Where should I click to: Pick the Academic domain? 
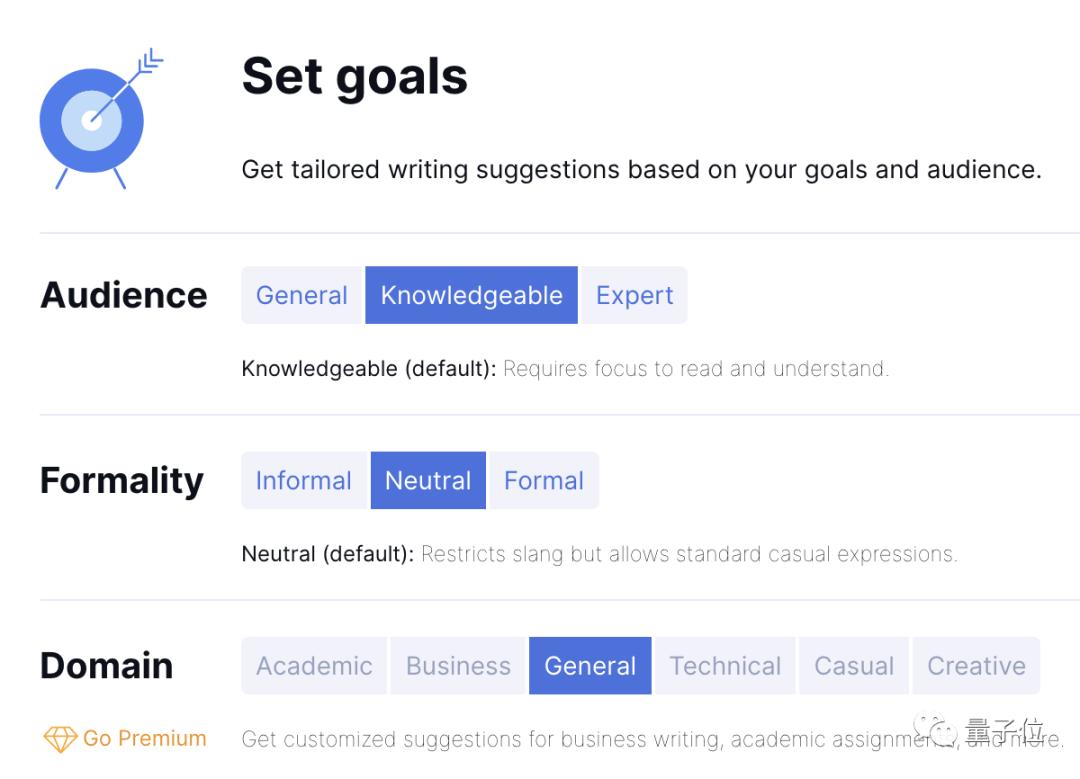(314, 665)
